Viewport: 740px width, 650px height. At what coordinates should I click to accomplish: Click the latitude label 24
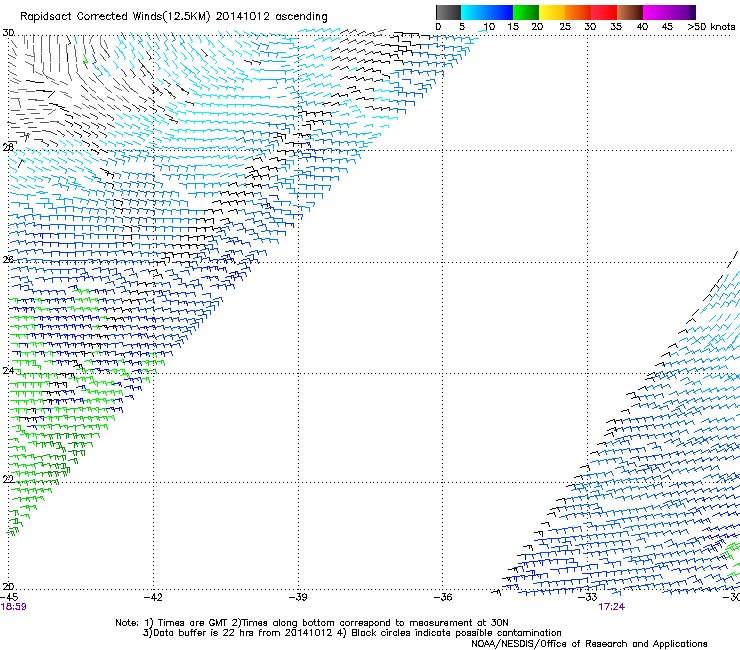coord(8,371)
